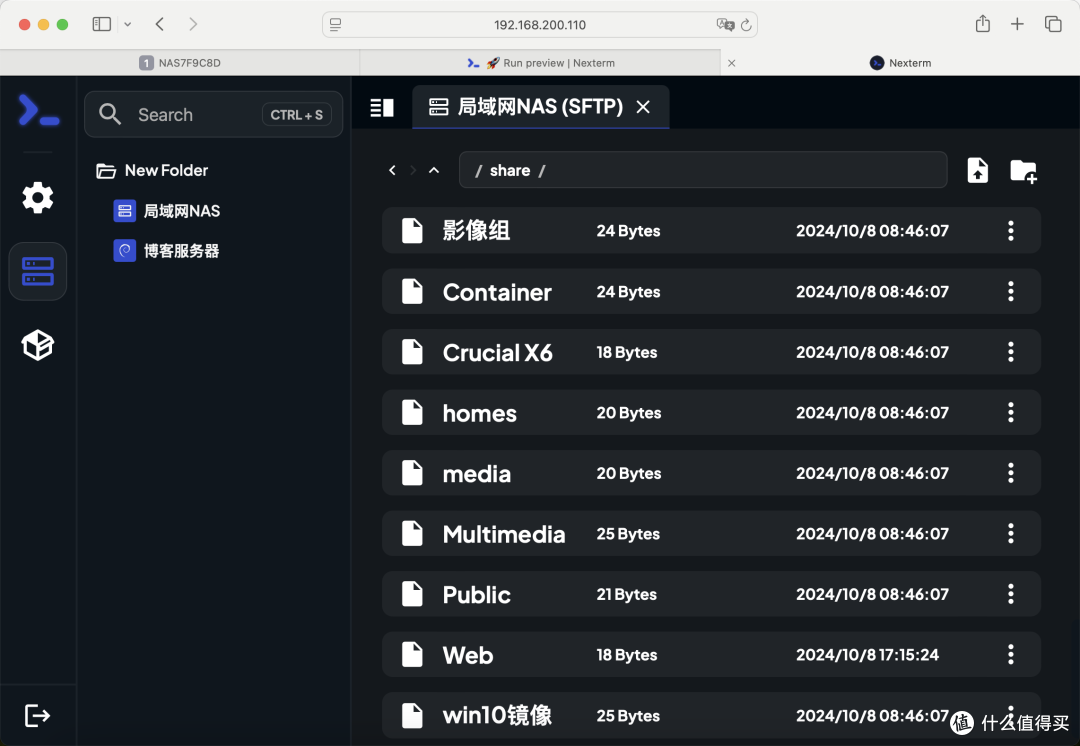The height and width of the screenshot is (746, 1080).
Task: Click the Search magnifier icon
Action: coord(110,114)
